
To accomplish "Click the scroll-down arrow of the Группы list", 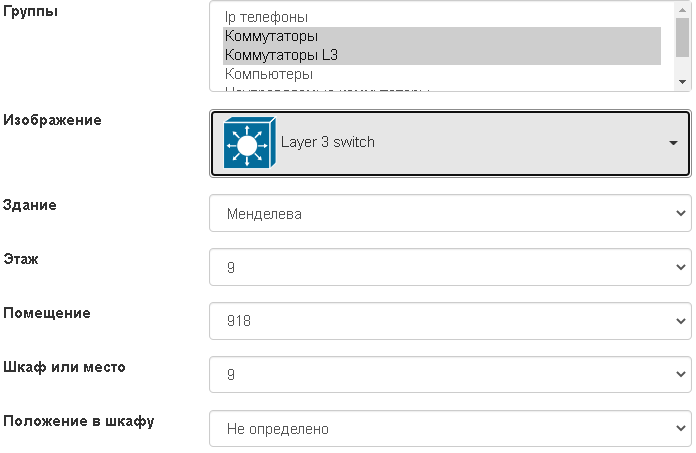I will pyautogui.click(x=682, y=82).
